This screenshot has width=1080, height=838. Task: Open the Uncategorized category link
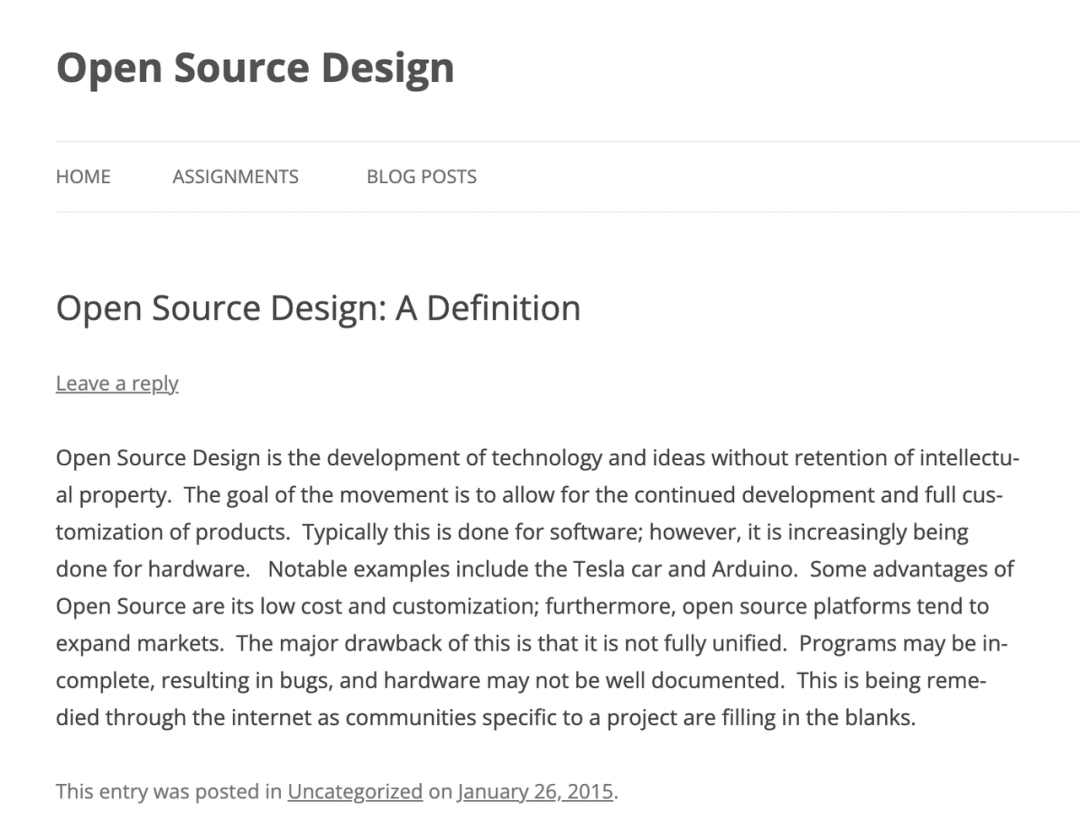tap(355, 791)
